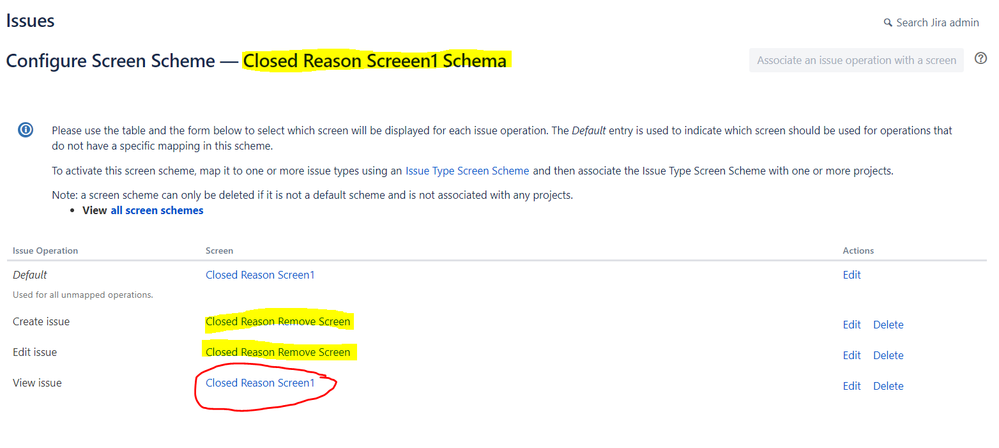Open the help question mark icon
Viewport: 999px width, 448px height.
981,59
